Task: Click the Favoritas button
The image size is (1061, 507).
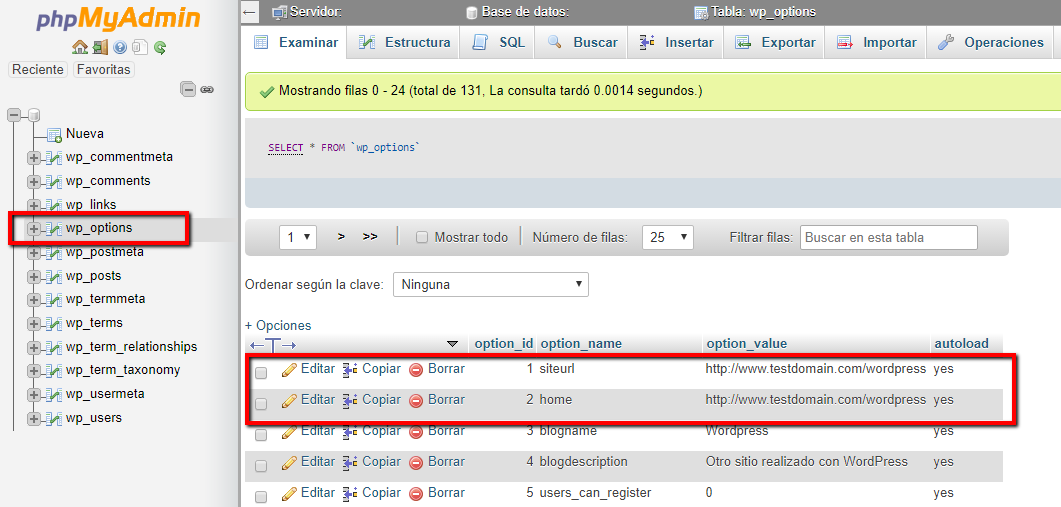Action: 104,70
